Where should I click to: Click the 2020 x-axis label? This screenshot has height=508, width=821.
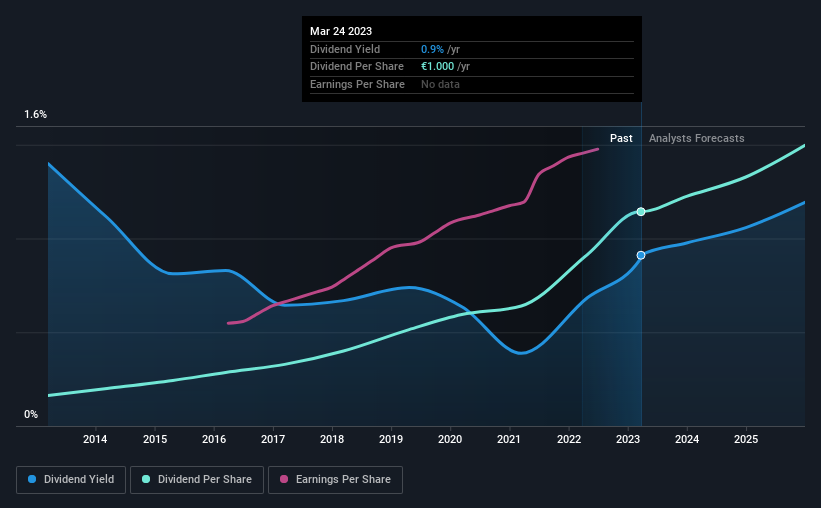coord(450,439)
